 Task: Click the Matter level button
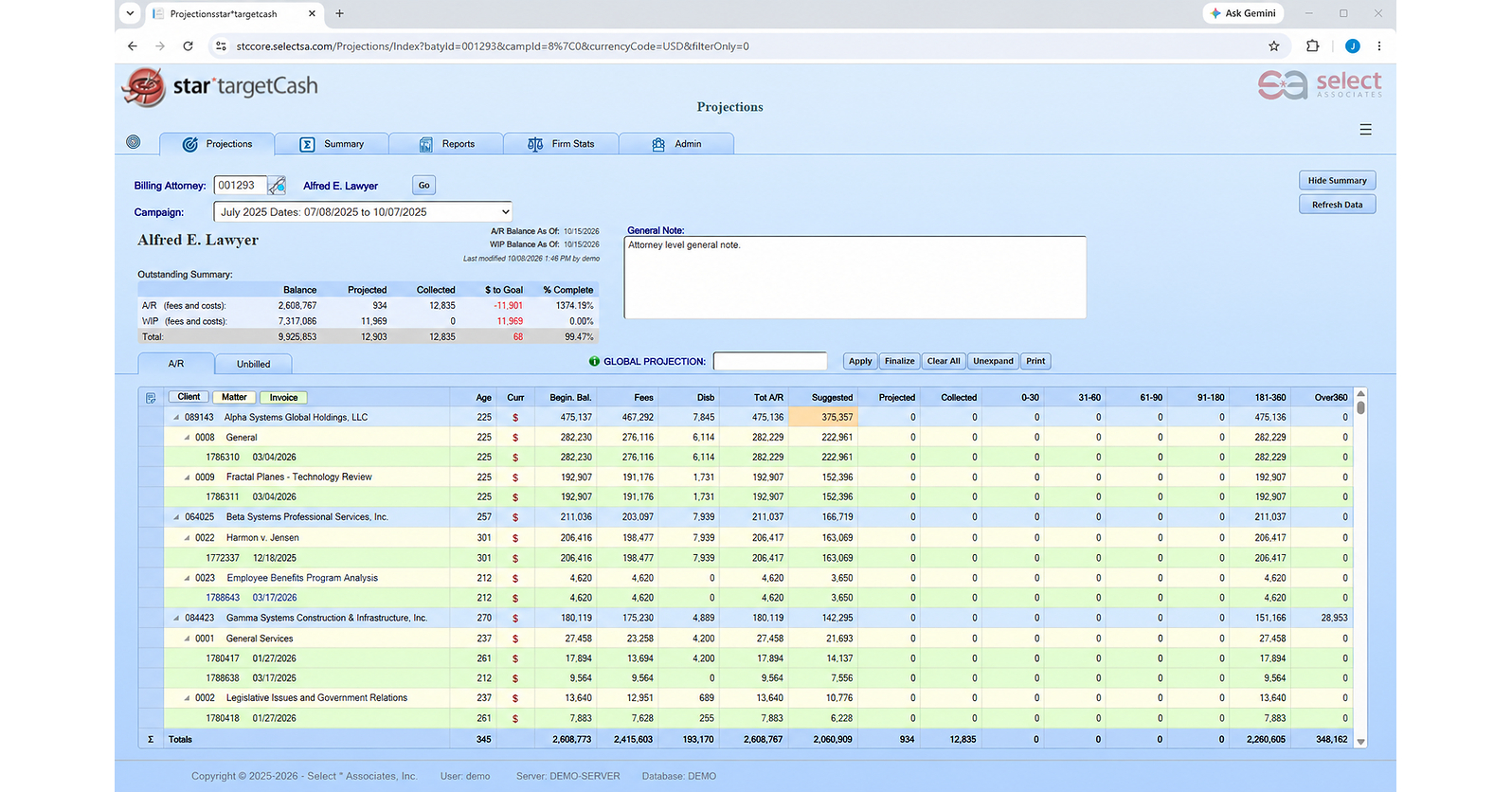234,397
